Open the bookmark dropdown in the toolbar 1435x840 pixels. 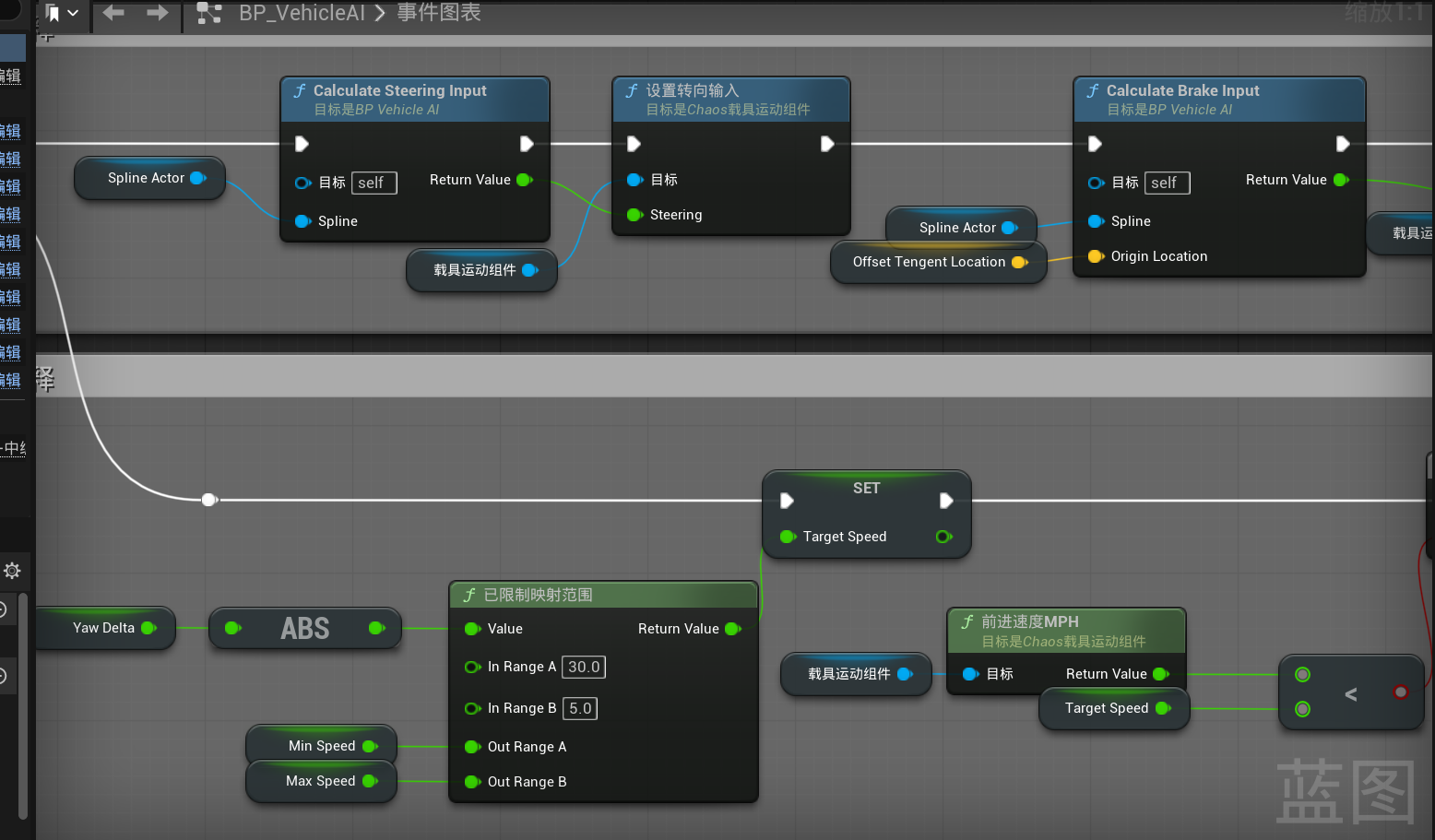tap(63, 13)
